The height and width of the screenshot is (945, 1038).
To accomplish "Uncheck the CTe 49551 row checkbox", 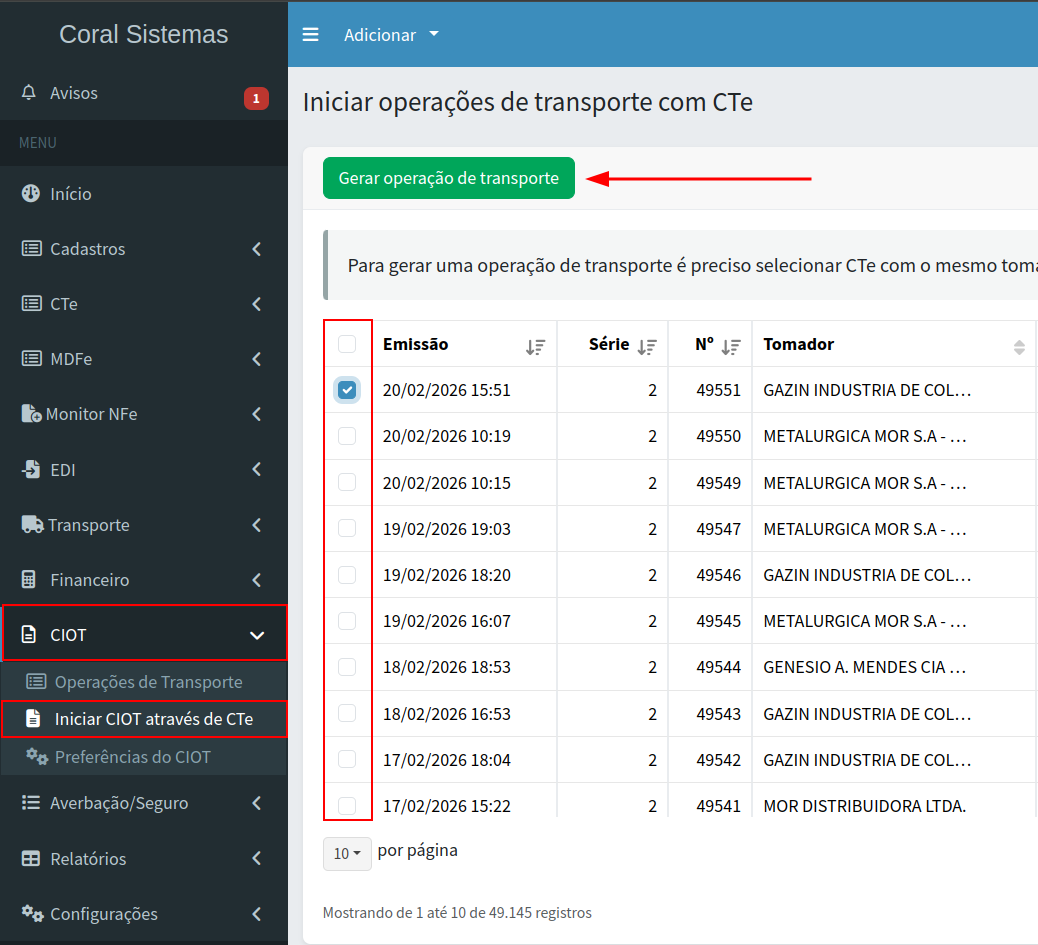I will point(347,390).
